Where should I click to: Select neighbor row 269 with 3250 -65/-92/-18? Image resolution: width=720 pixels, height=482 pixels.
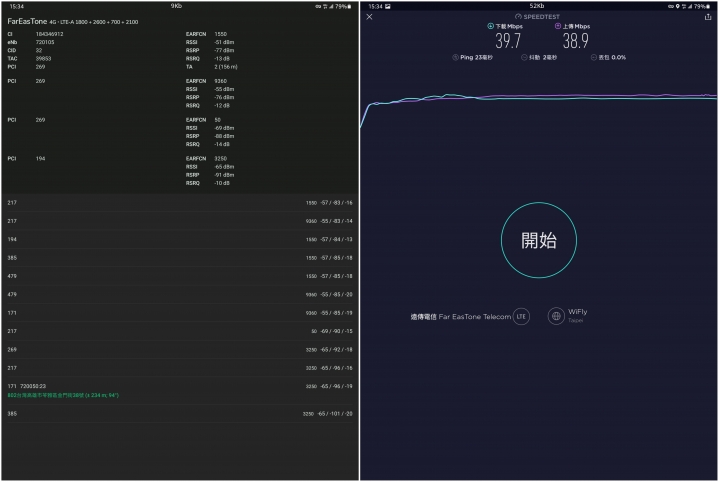tap(180, 349)
